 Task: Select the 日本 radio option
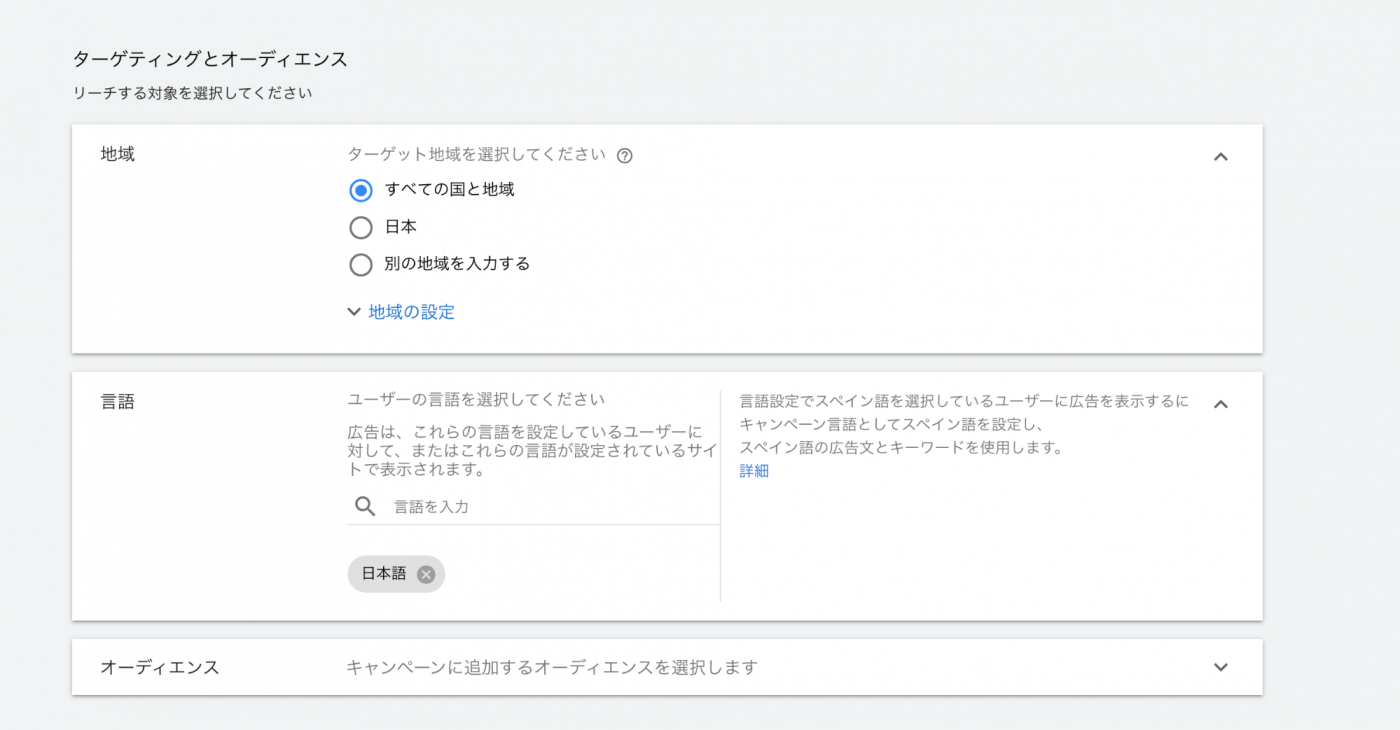(361, 227)
